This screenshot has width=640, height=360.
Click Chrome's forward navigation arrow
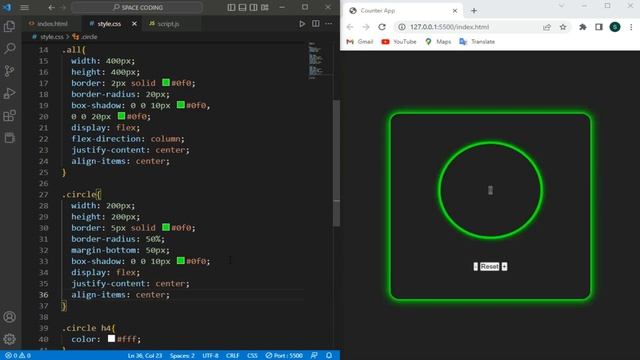[x=366, y=27]
